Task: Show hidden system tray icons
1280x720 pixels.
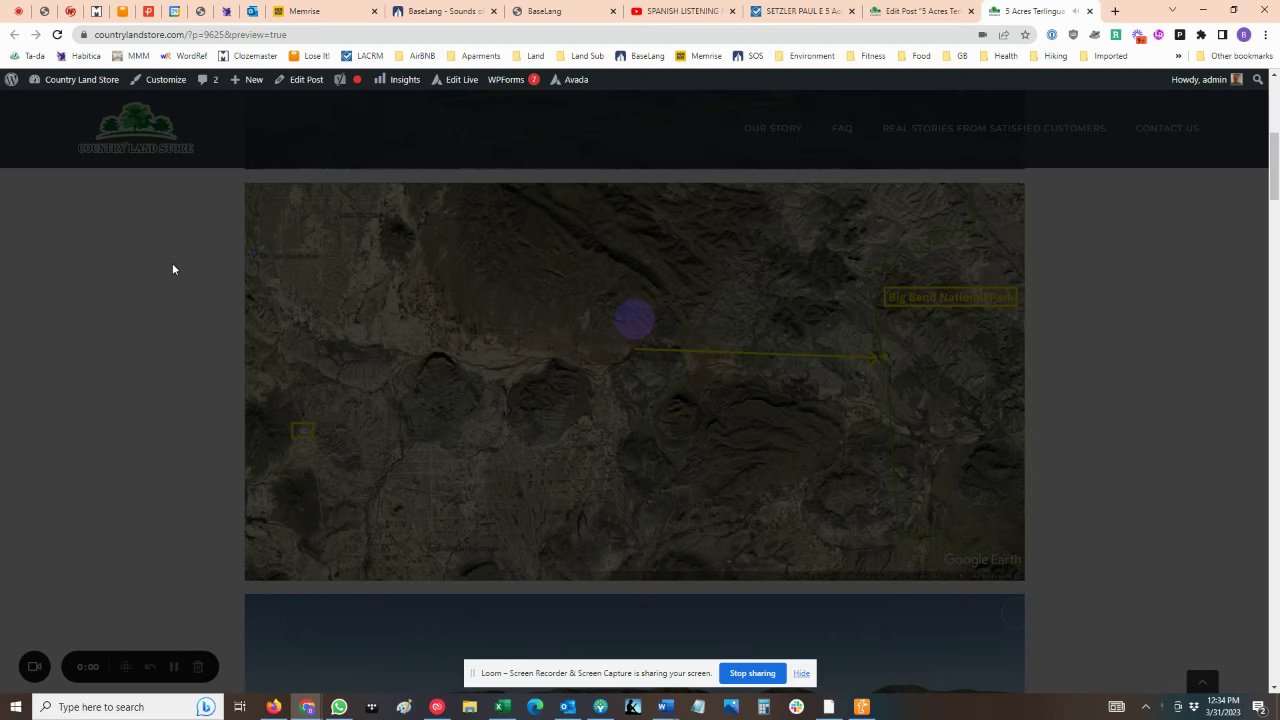Action: (x=1145, y=707)
